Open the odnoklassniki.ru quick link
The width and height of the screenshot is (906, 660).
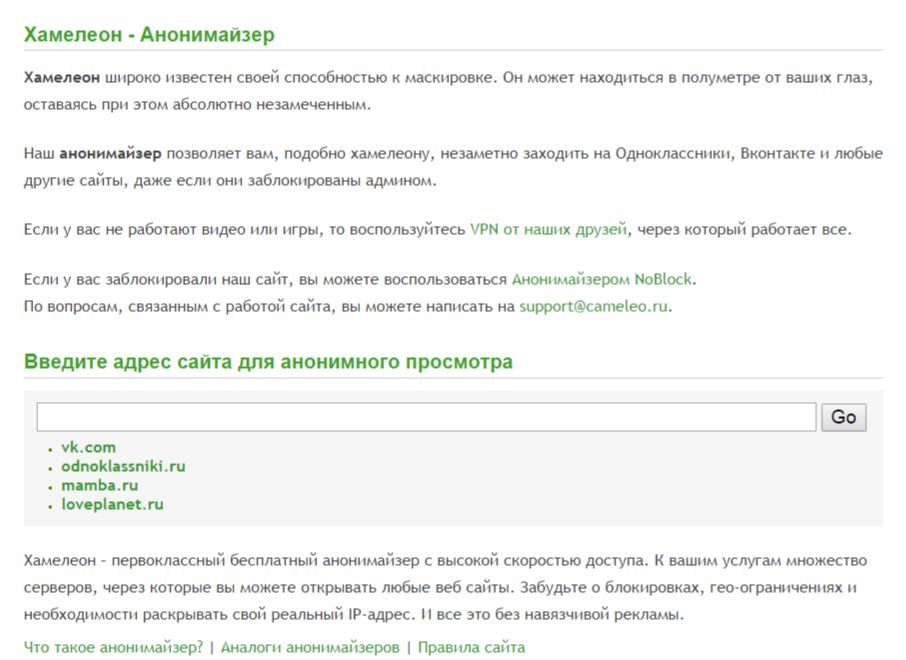123,466
